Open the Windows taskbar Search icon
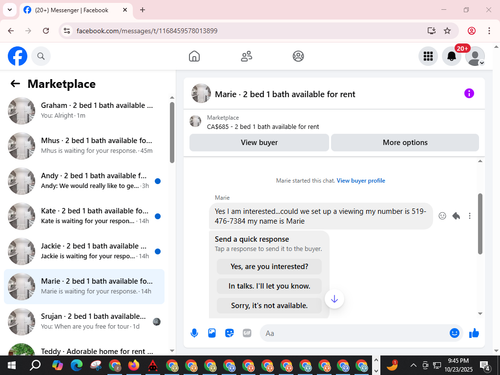500x375 pixels. (35, 365)
